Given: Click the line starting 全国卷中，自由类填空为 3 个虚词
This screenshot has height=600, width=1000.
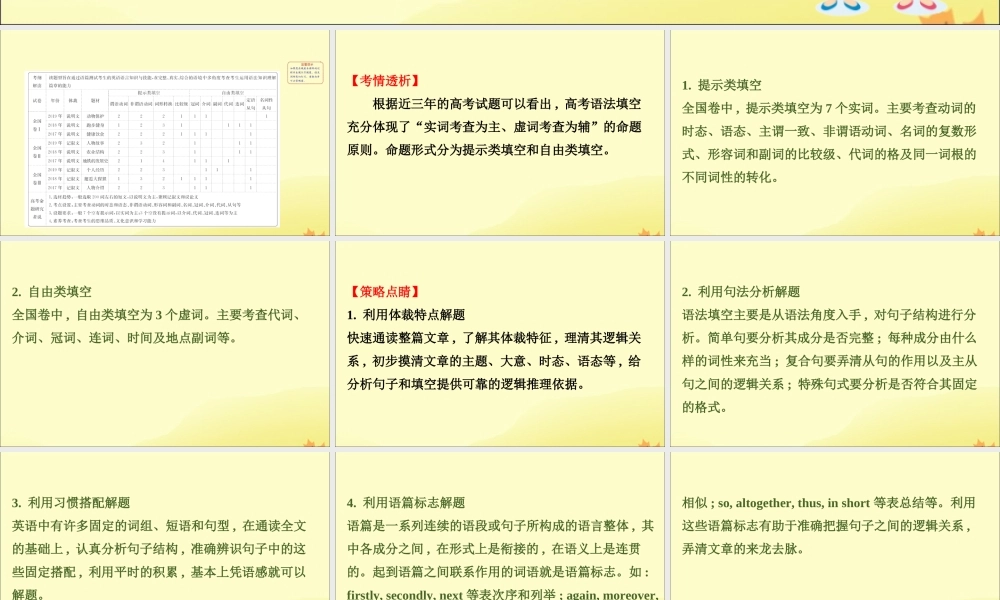Looking at the screenshot, I should coord(156,315).
